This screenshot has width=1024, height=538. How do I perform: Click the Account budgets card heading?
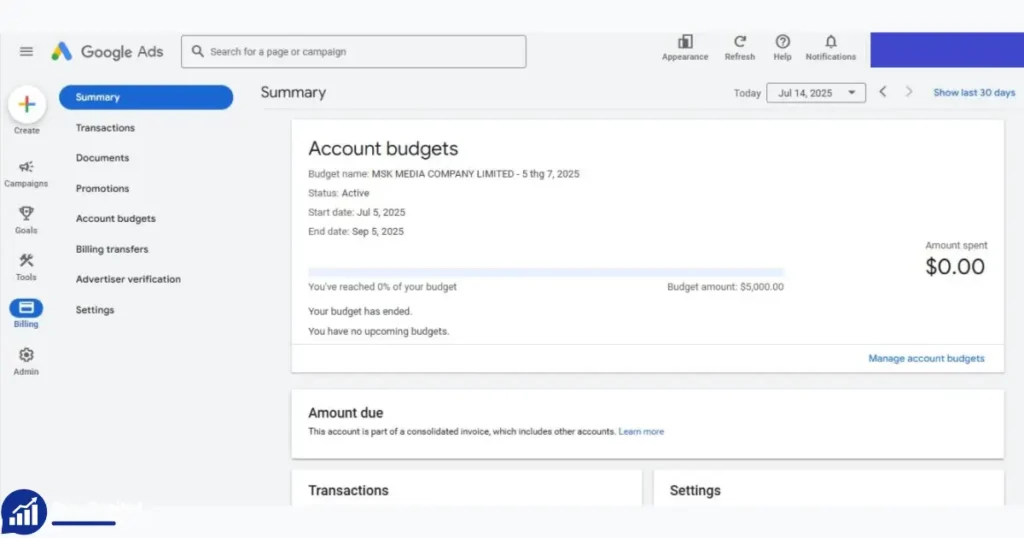(383, 149)
